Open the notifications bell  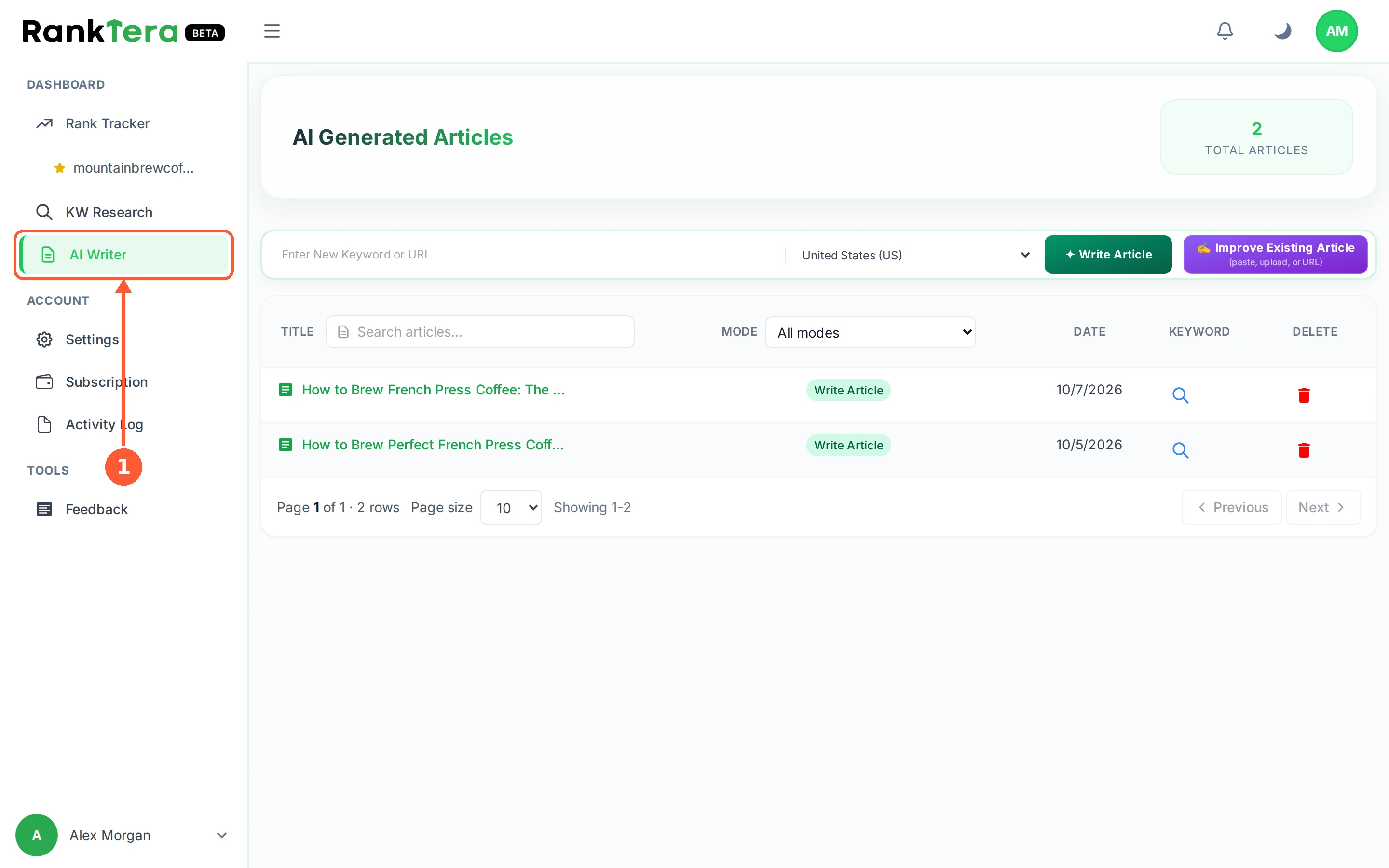[x=1224, y=31]
